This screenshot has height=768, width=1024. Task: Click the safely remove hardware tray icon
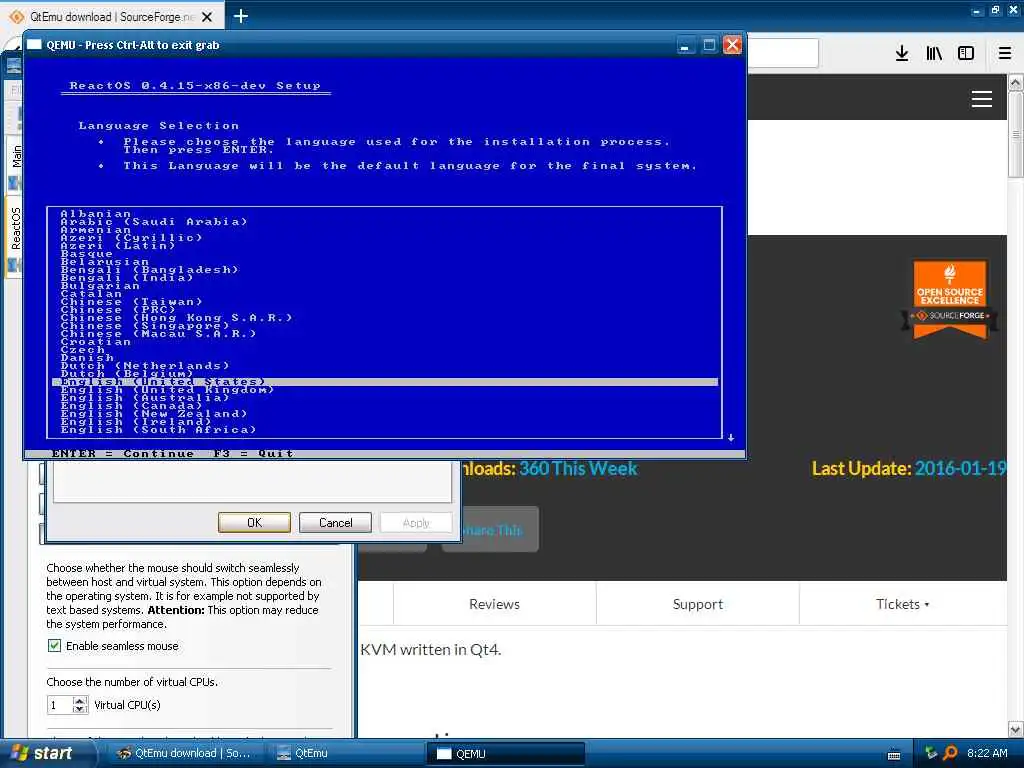coord(931,753)
